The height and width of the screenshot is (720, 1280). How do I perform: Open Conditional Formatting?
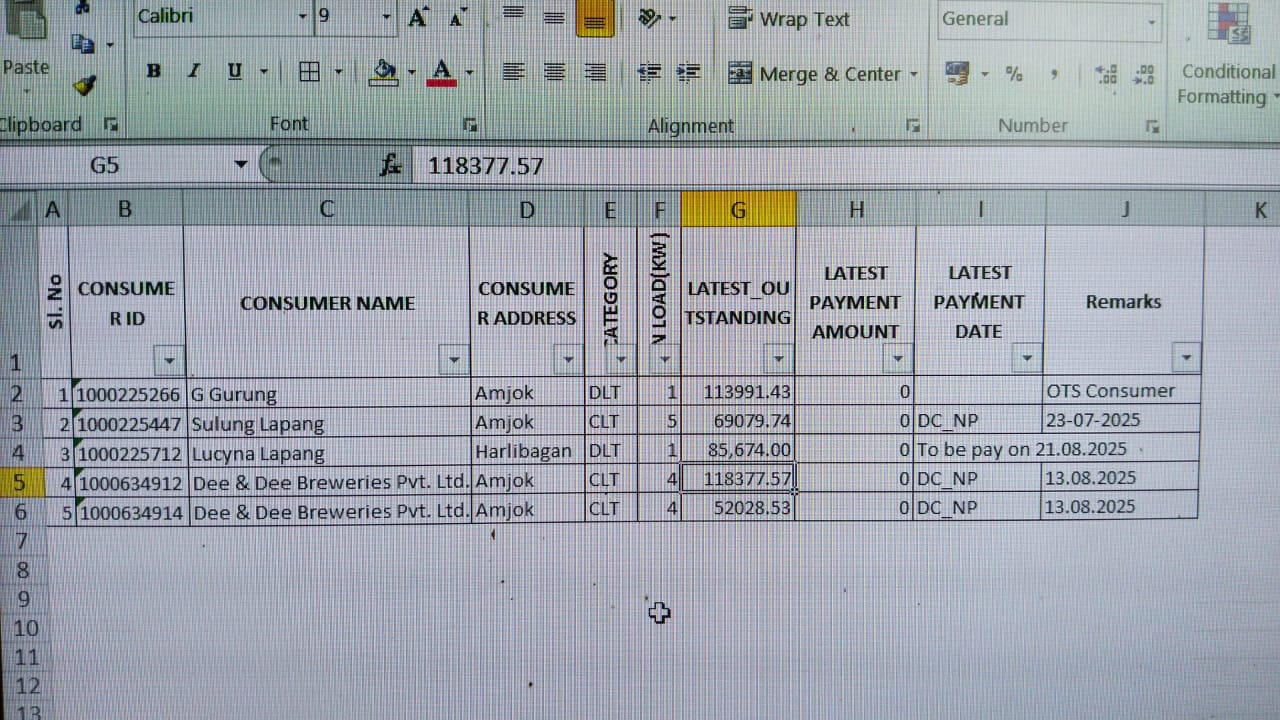(x=1229, y=55)
